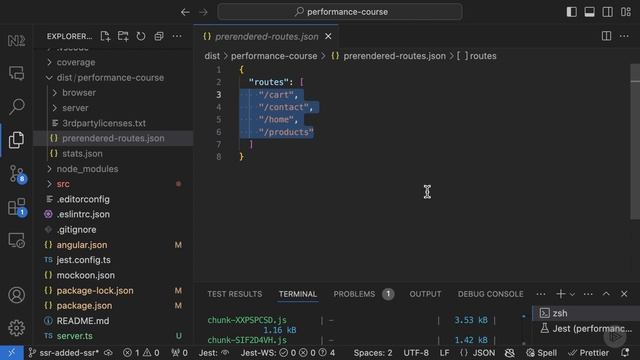Click the errors and warnings counter
640x360 pixels.
click(141, 353)
